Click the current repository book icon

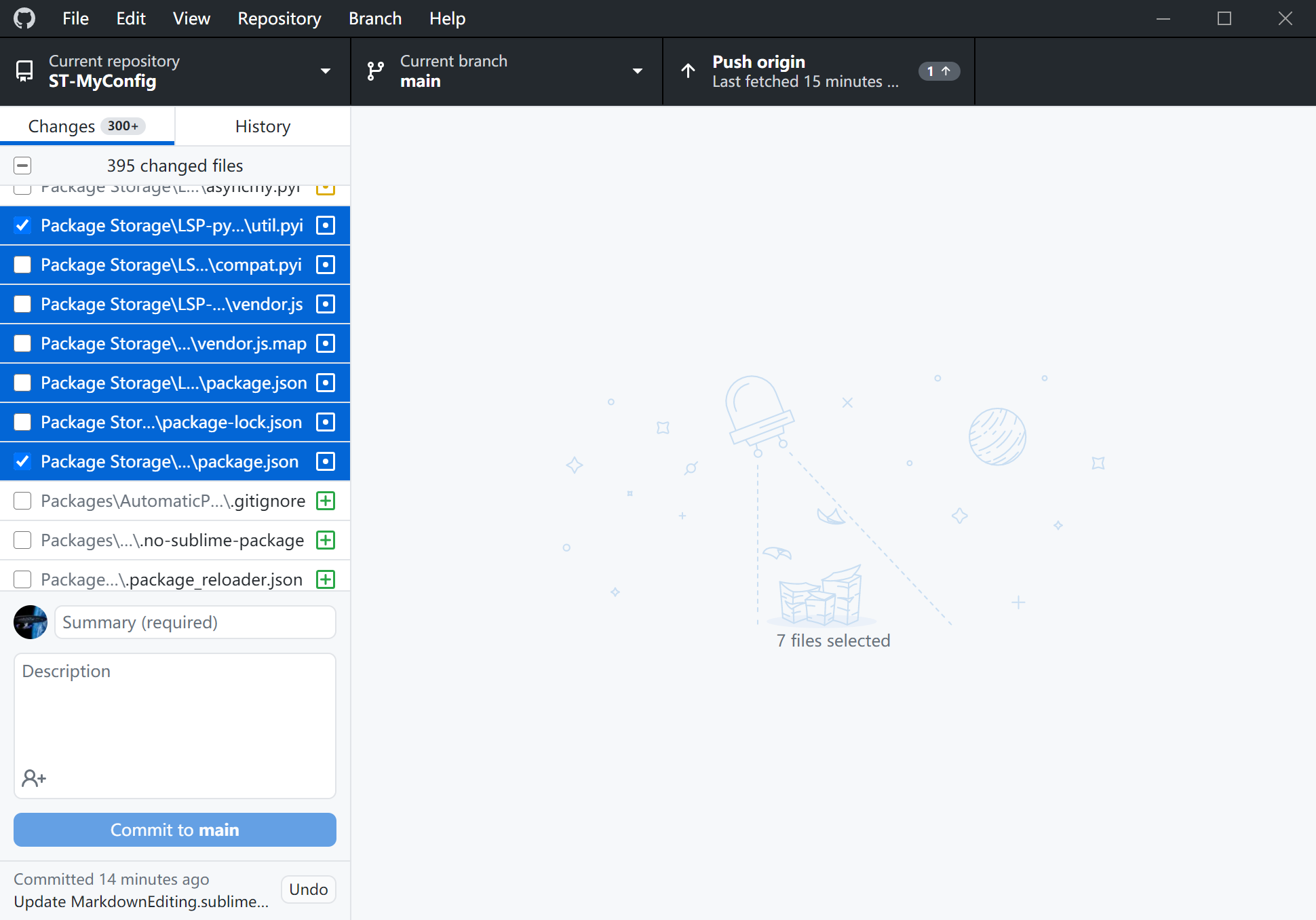click(x=24, y=71)
